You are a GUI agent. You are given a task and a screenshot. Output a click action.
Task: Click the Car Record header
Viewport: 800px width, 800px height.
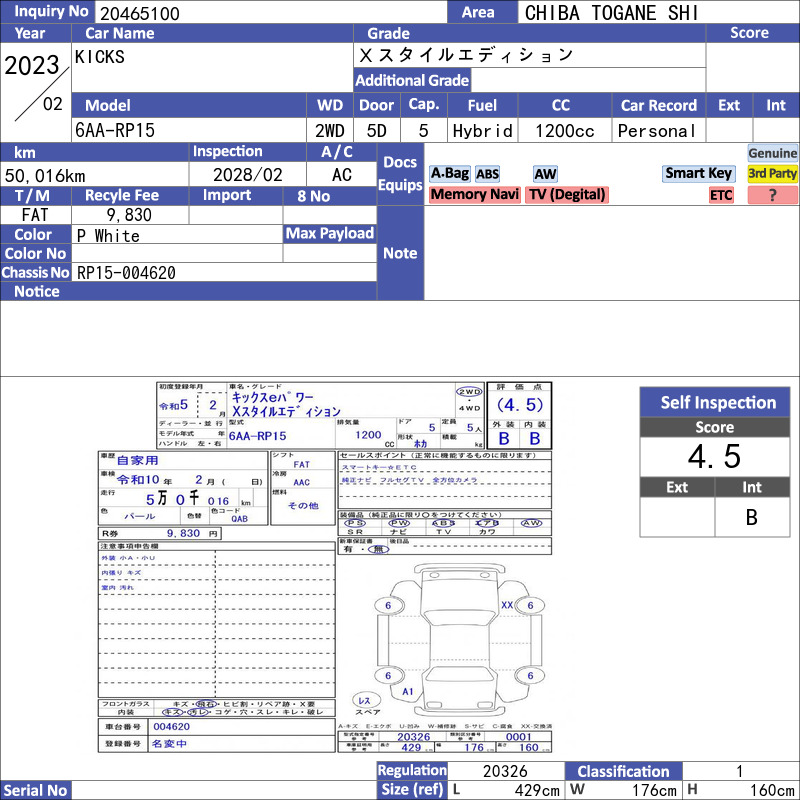(659, 105)
